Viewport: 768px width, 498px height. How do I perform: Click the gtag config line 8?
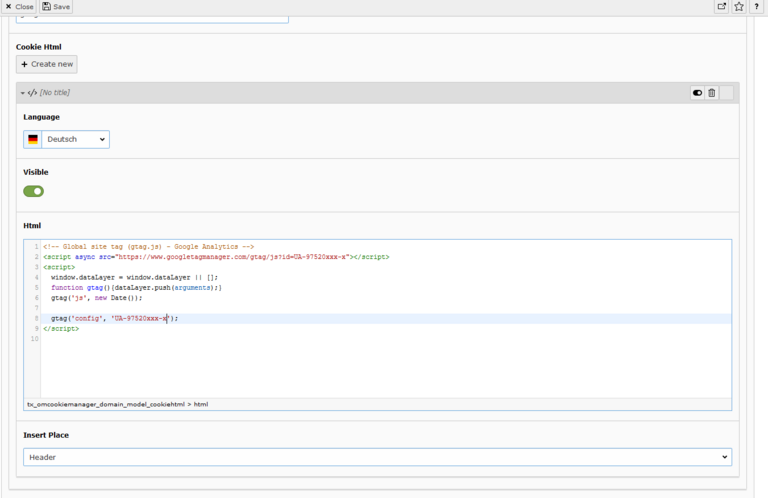[115, 319]
